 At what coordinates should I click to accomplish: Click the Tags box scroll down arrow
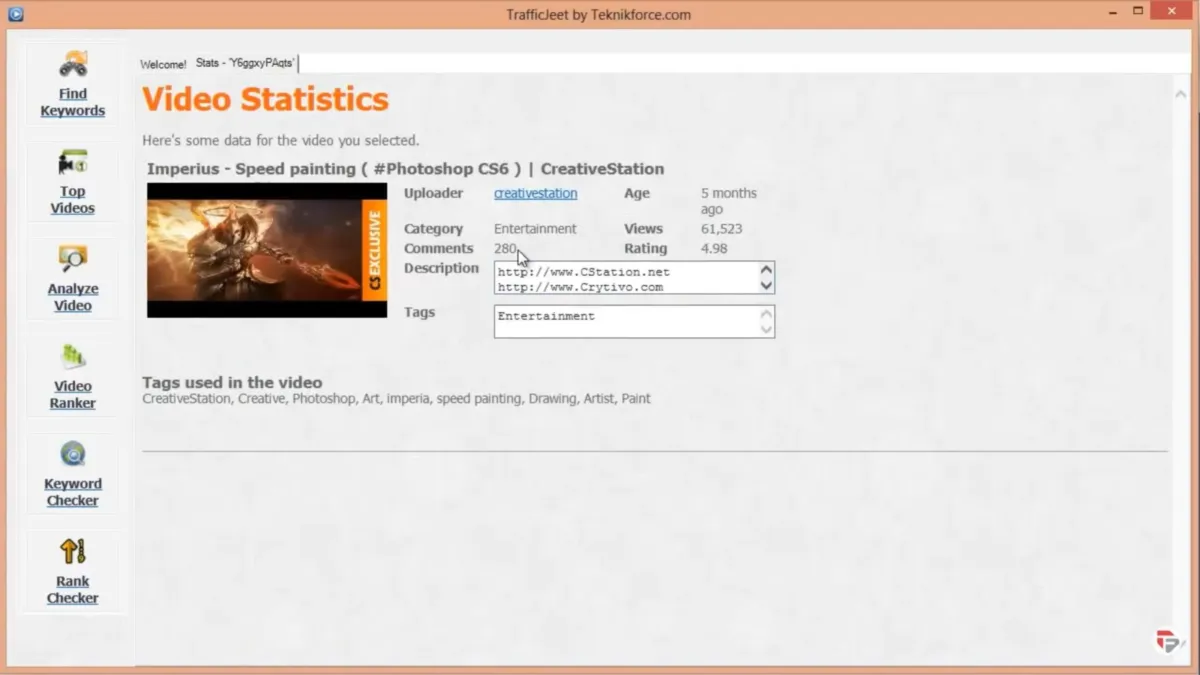click(x=766, y=329)
